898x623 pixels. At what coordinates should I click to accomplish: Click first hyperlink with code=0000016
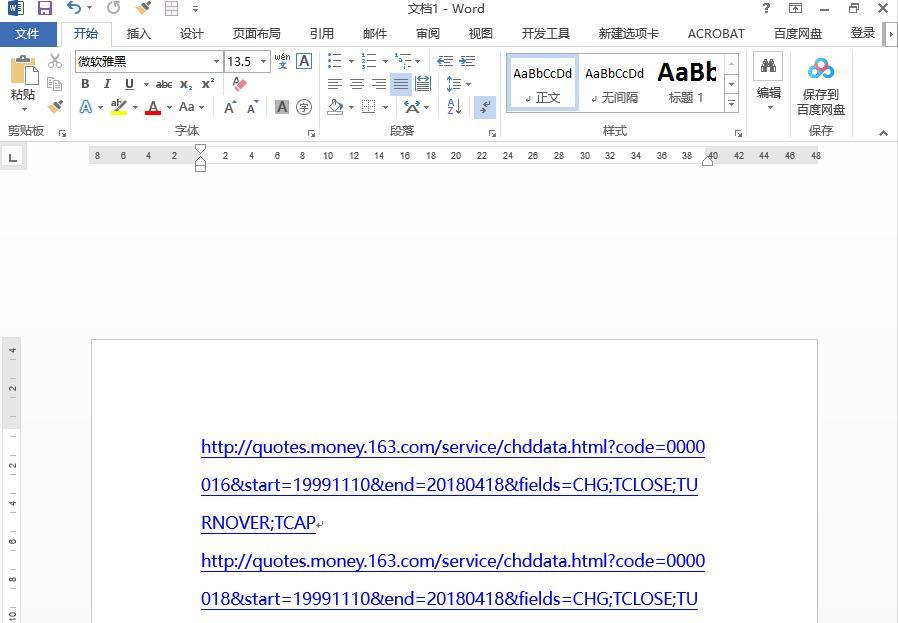(452, 484)
